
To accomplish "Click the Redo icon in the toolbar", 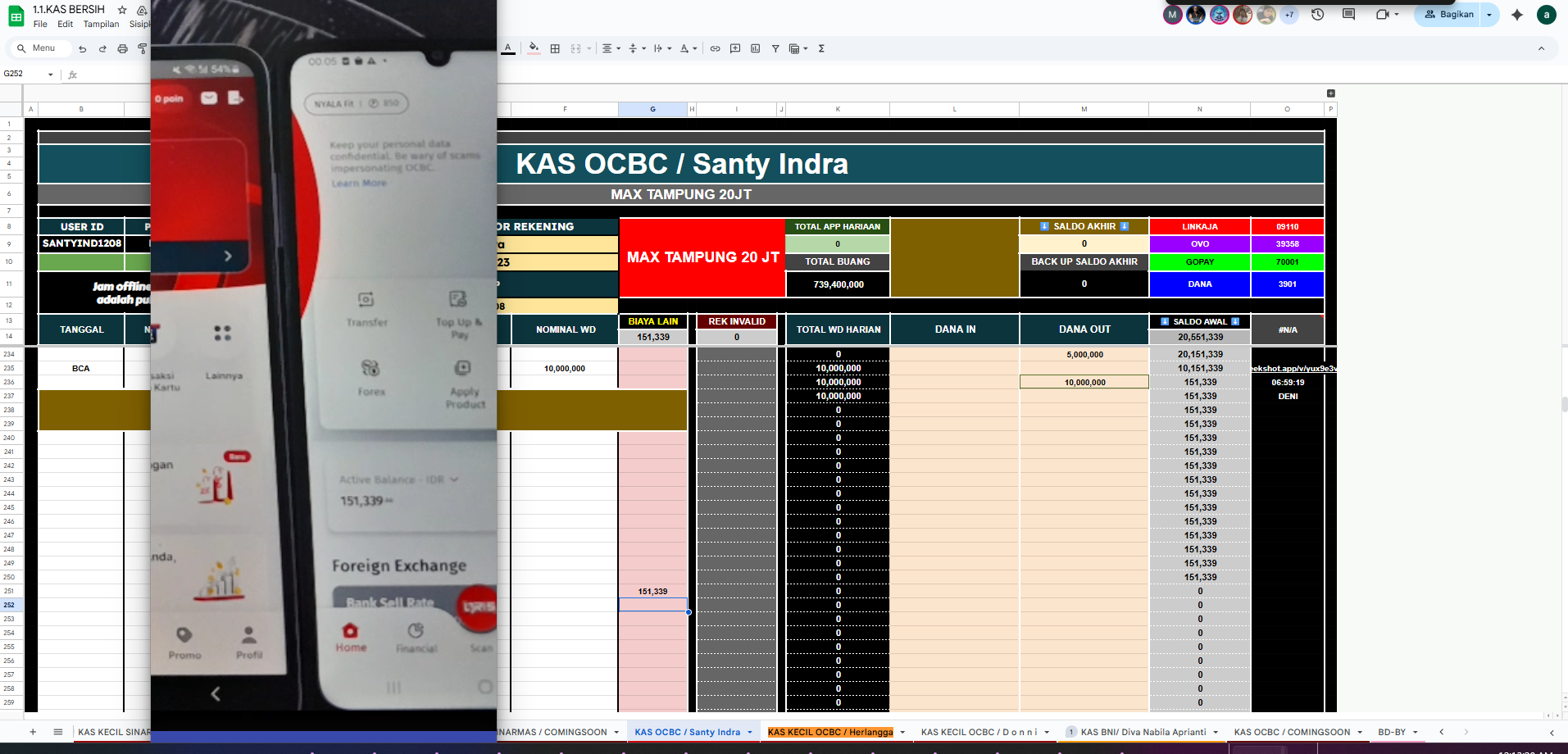I will [102, 48].
